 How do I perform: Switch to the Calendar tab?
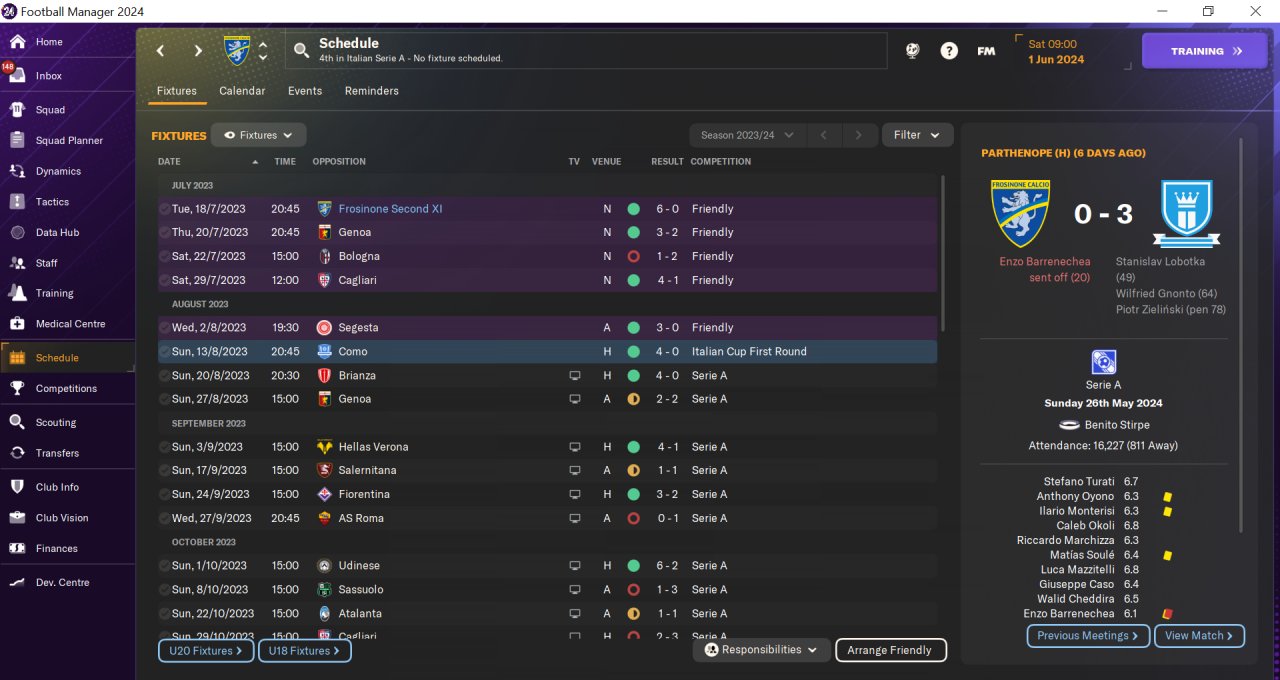[x=242, y=91]
